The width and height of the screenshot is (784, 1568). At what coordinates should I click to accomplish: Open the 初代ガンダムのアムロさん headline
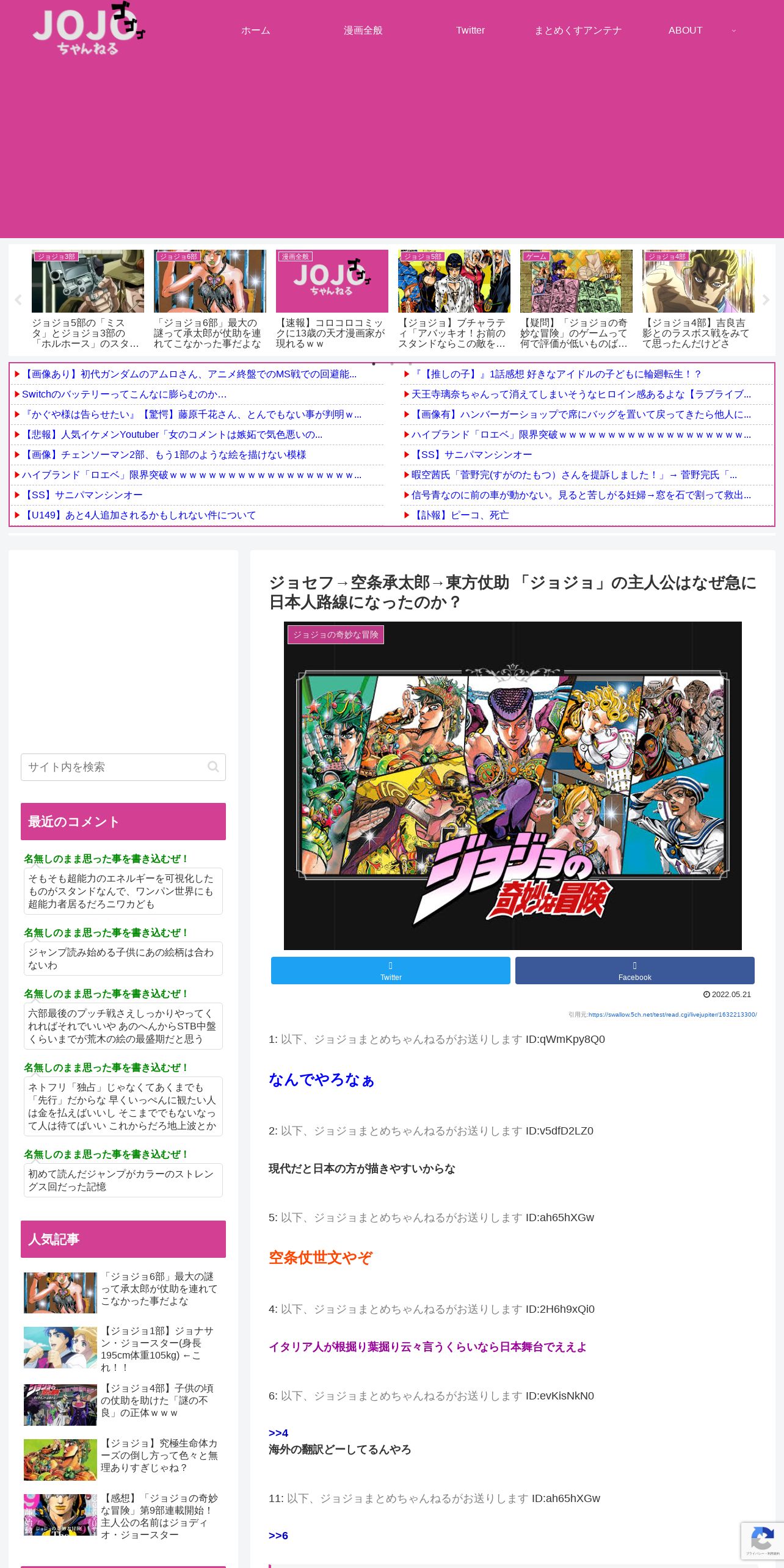189,374
